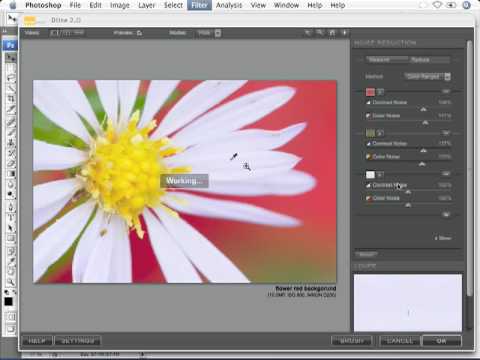
Task: Click the More link
Action: (443, 238)
